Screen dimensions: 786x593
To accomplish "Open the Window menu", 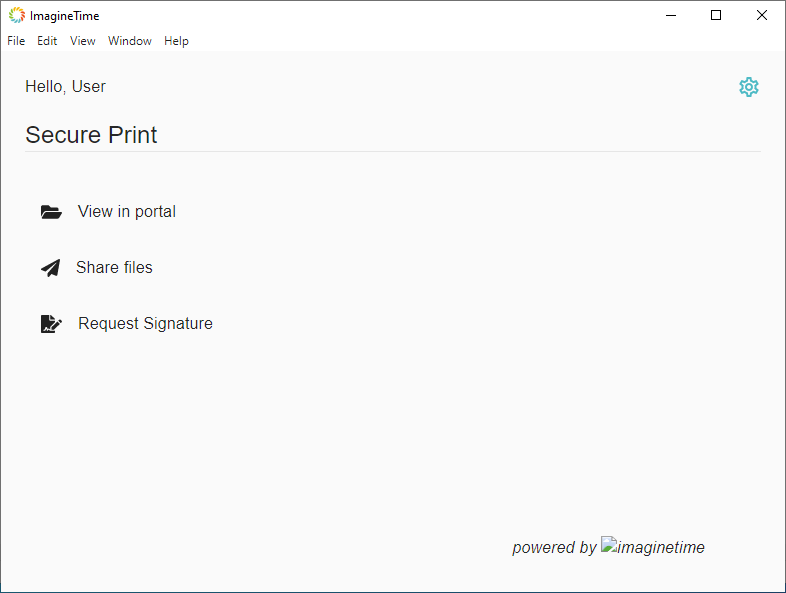I will pyautogui.click(x=130, y=41).
